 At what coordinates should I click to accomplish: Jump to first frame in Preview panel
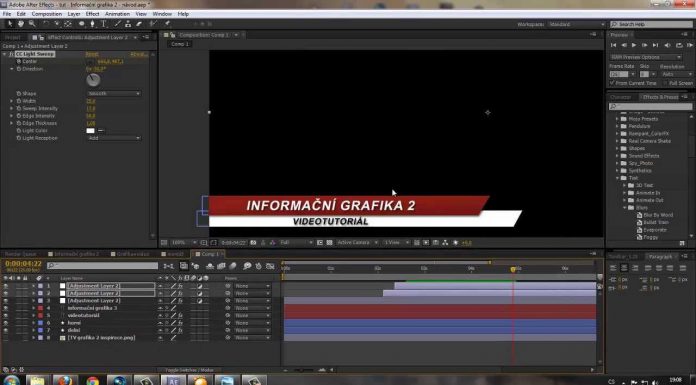click(613, 45)
